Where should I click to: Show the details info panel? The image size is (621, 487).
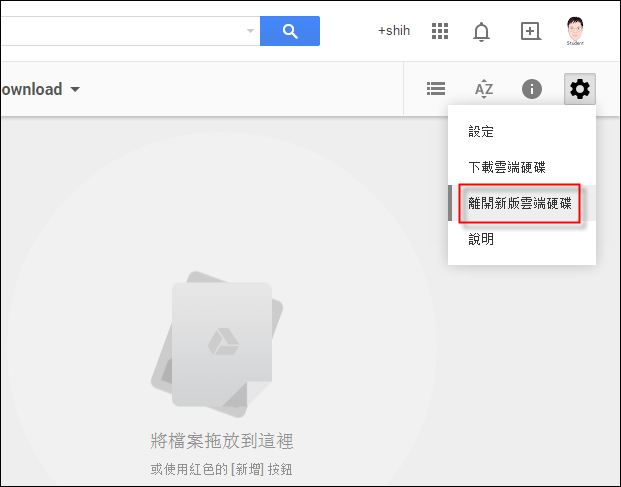point(532,89)
